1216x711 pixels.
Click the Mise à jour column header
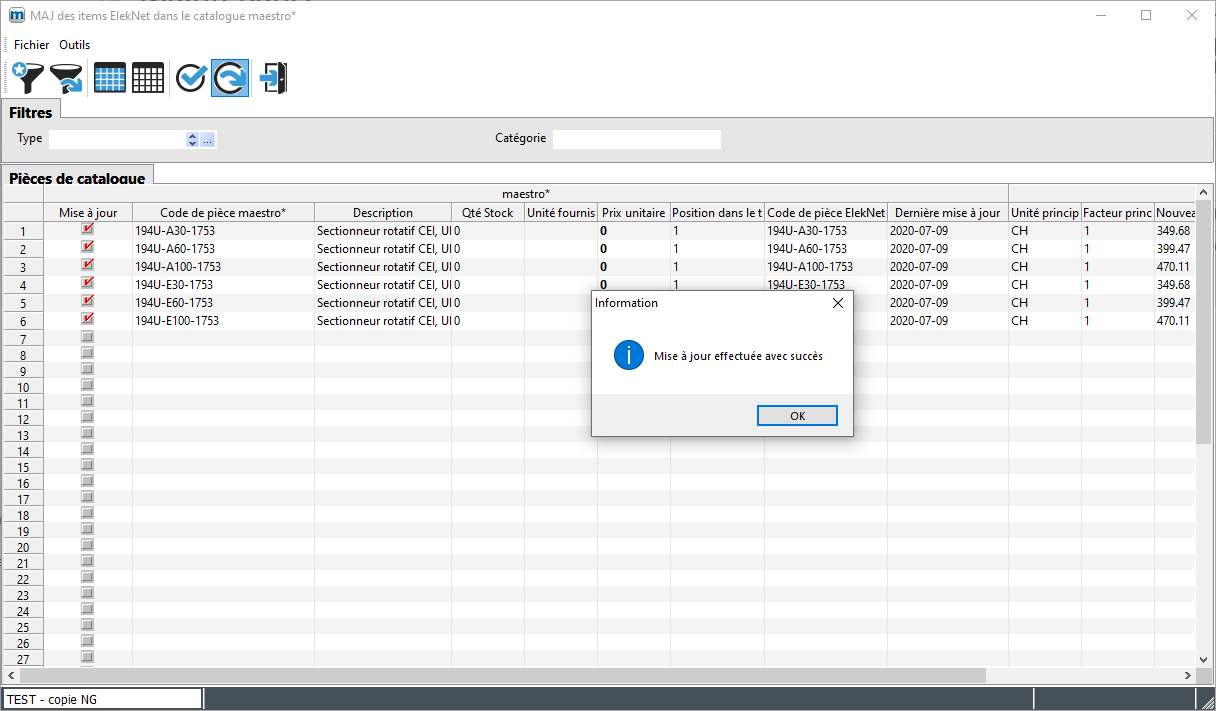88,212
